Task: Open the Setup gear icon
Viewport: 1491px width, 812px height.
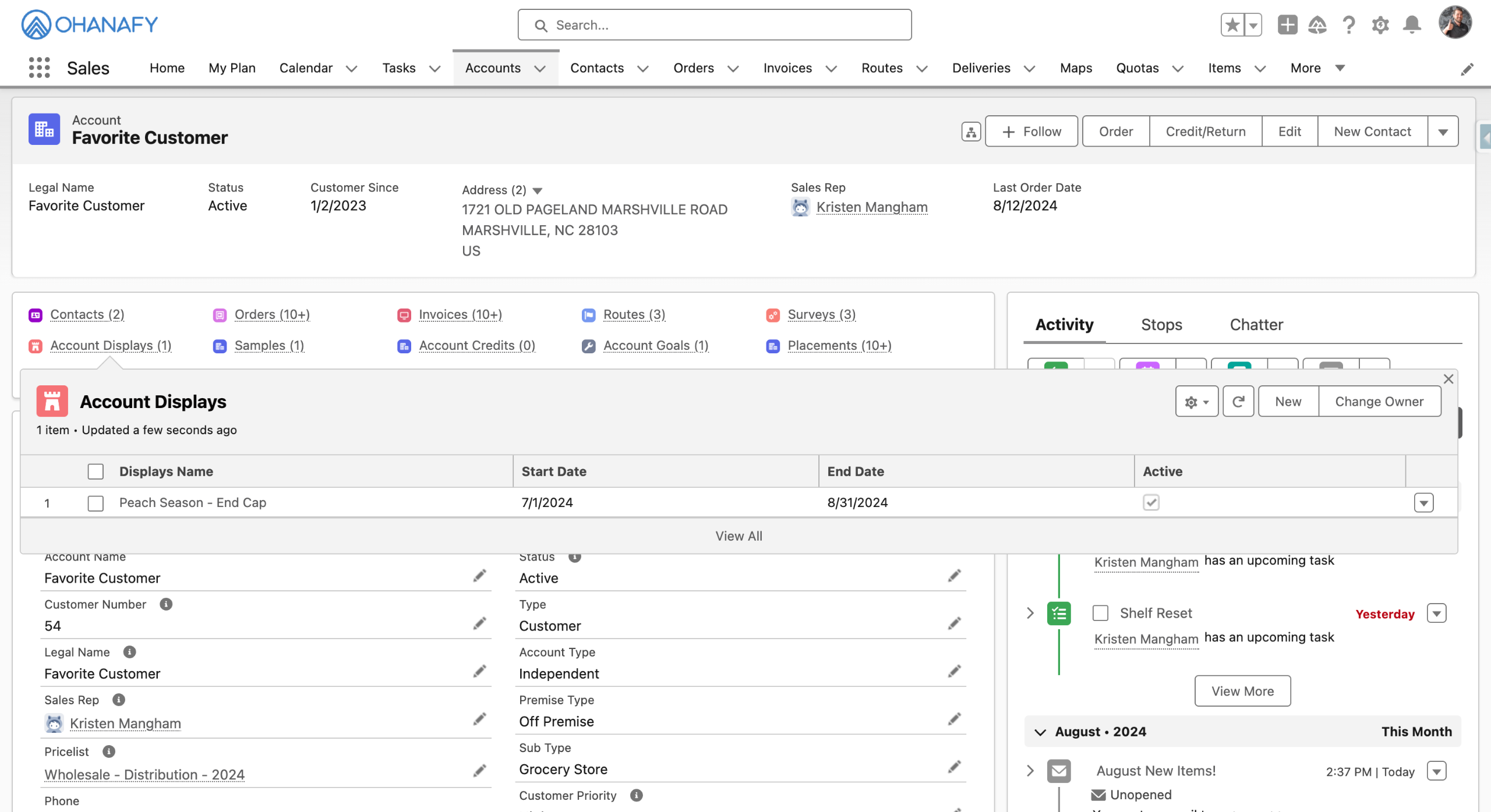Action: [x=1380, y=25]
